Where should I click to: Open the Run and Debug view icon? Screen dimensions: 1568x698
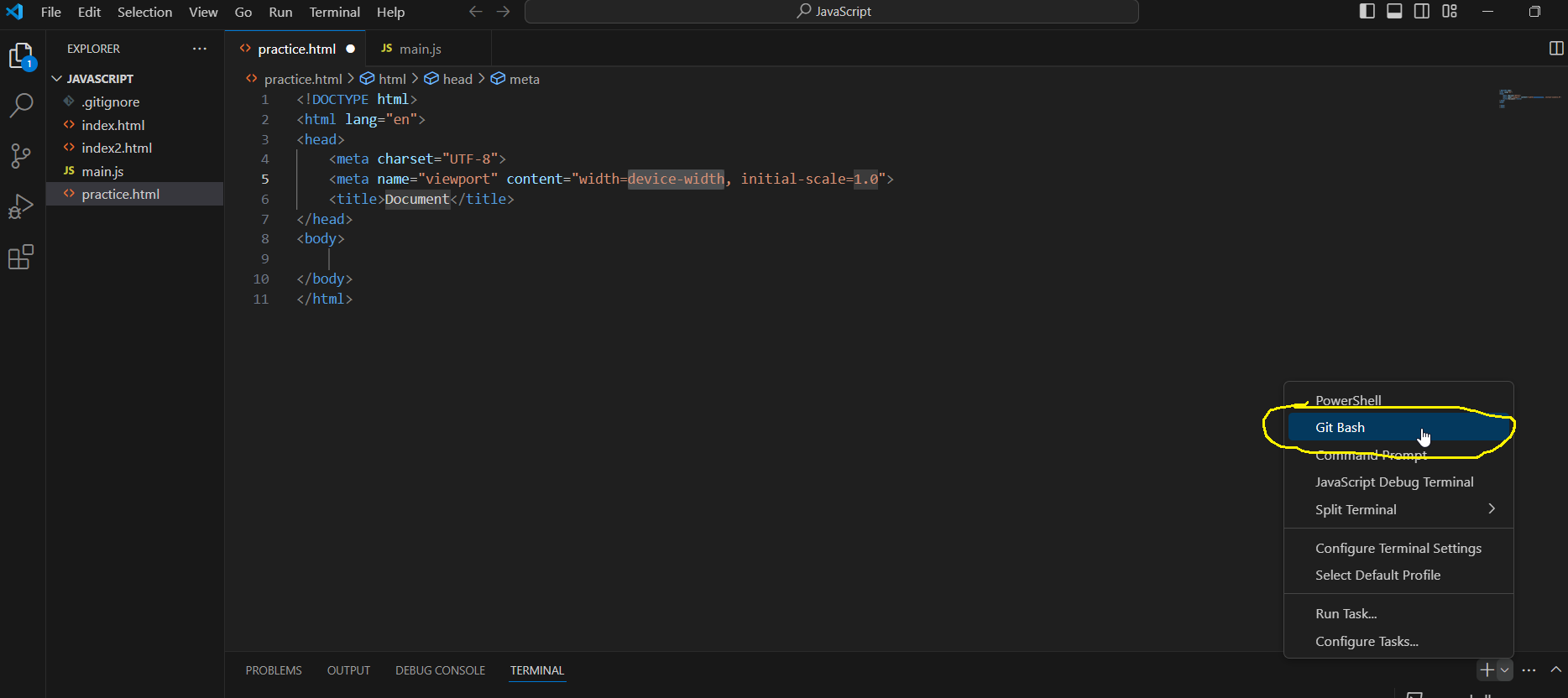[x=21, y=206]
